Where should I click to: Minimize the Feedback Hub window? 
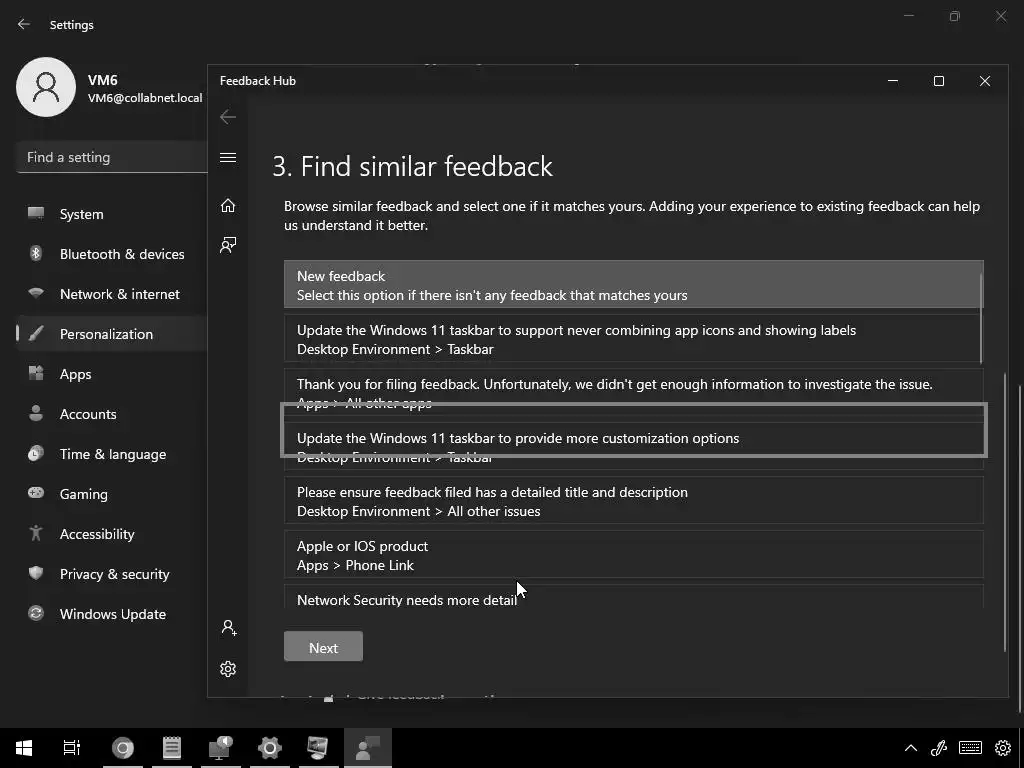click(893, 81)
